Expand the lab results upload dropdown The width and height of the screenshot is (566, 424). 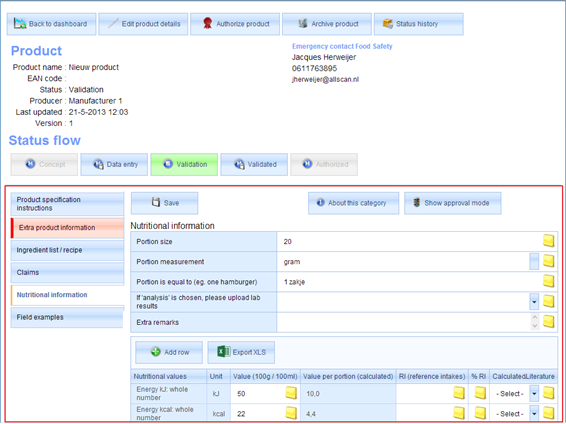tap(534, 302)
